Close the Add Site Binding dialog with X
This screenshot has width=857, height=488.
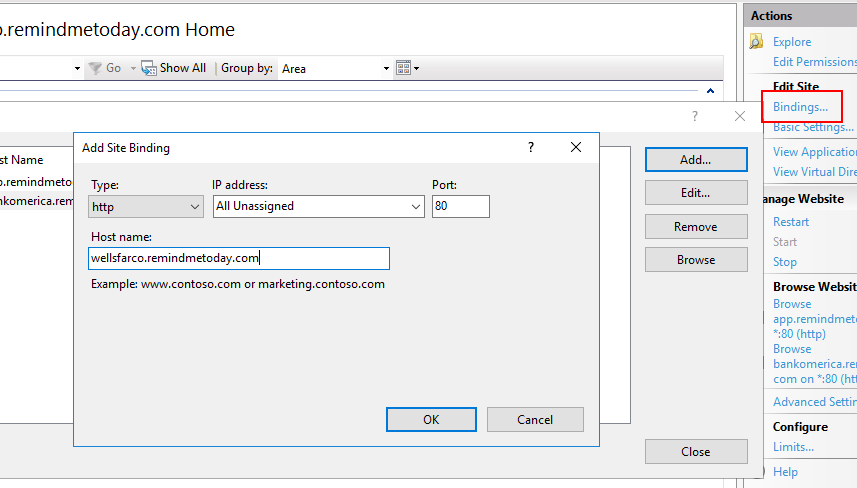(x=576, y=147)
